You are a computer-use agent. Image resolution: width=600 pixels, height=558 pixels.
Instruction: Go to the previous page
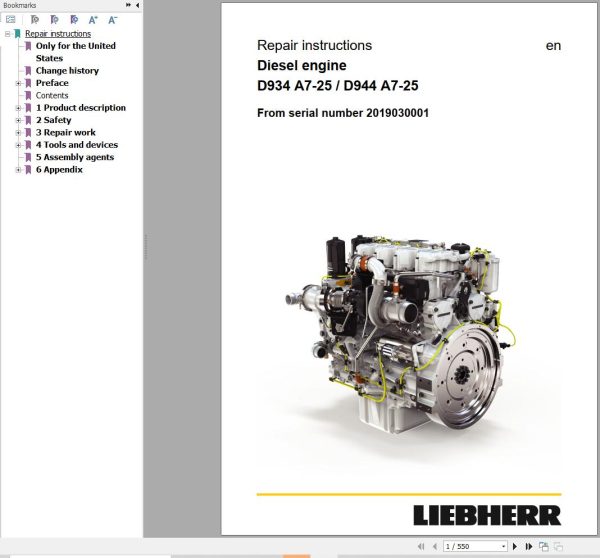point(435,547)
